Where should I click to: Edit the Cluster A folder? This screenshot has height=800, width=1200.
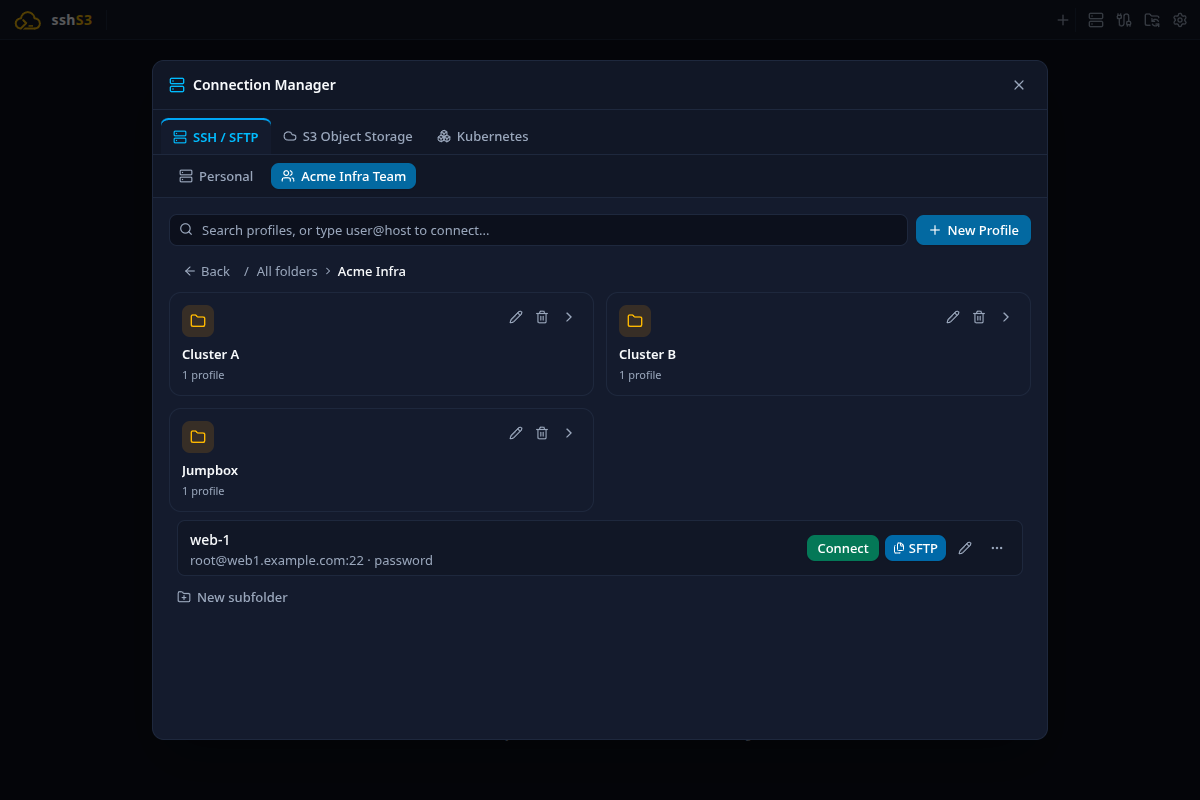516,317
